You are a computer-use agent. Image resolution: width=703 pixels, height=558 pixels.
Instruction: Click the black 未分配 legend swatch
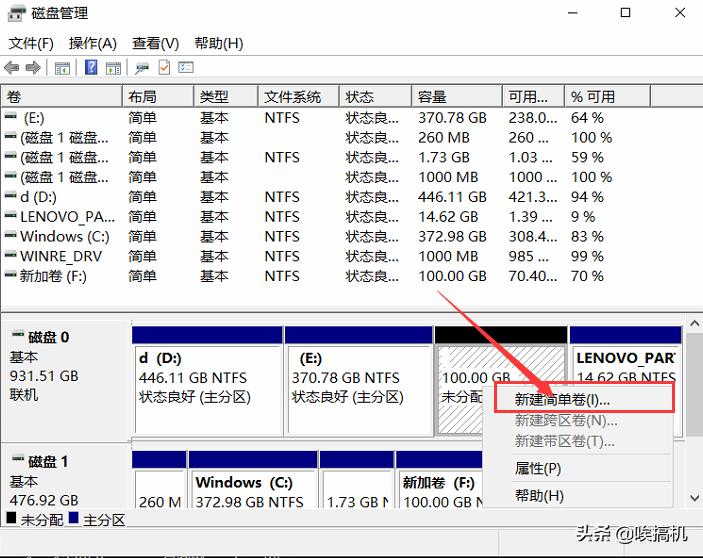[12, 518]
